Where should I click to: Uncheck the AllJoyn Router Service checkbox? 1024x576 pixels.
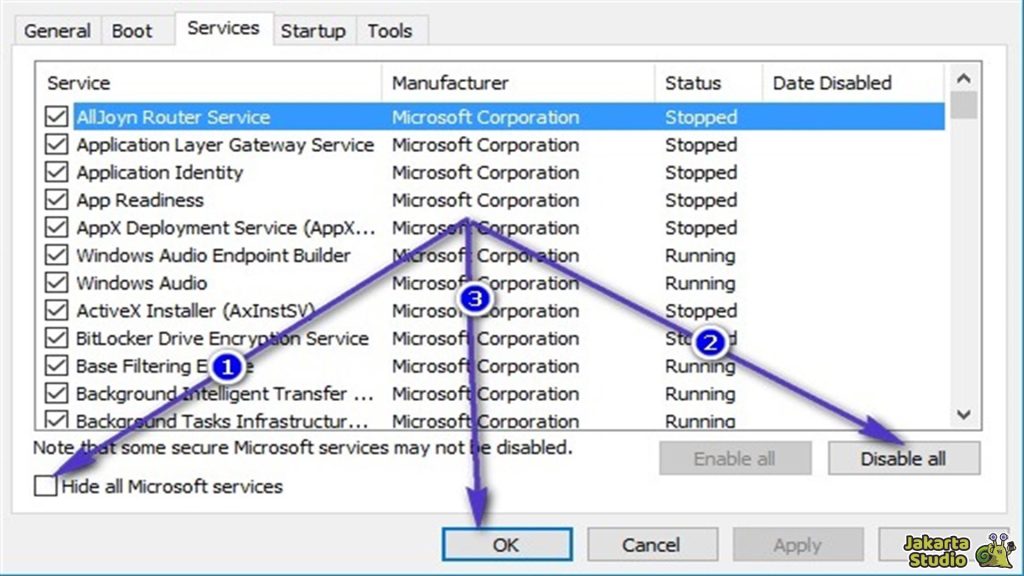58,117
